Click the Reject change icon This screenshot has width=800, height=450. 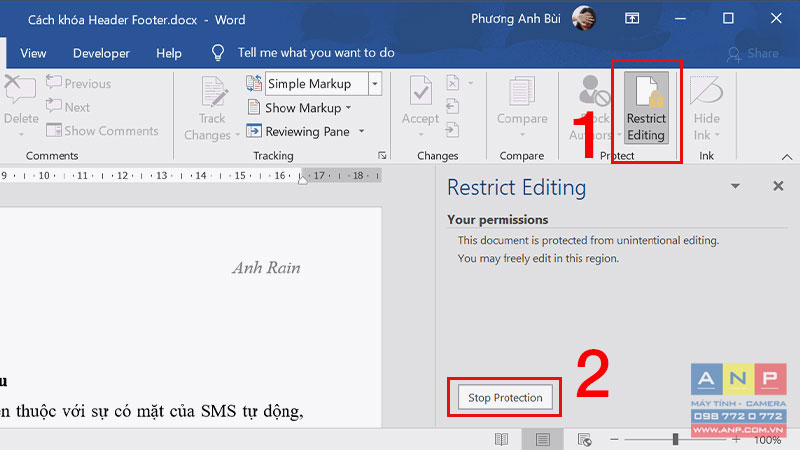[453, 83]
